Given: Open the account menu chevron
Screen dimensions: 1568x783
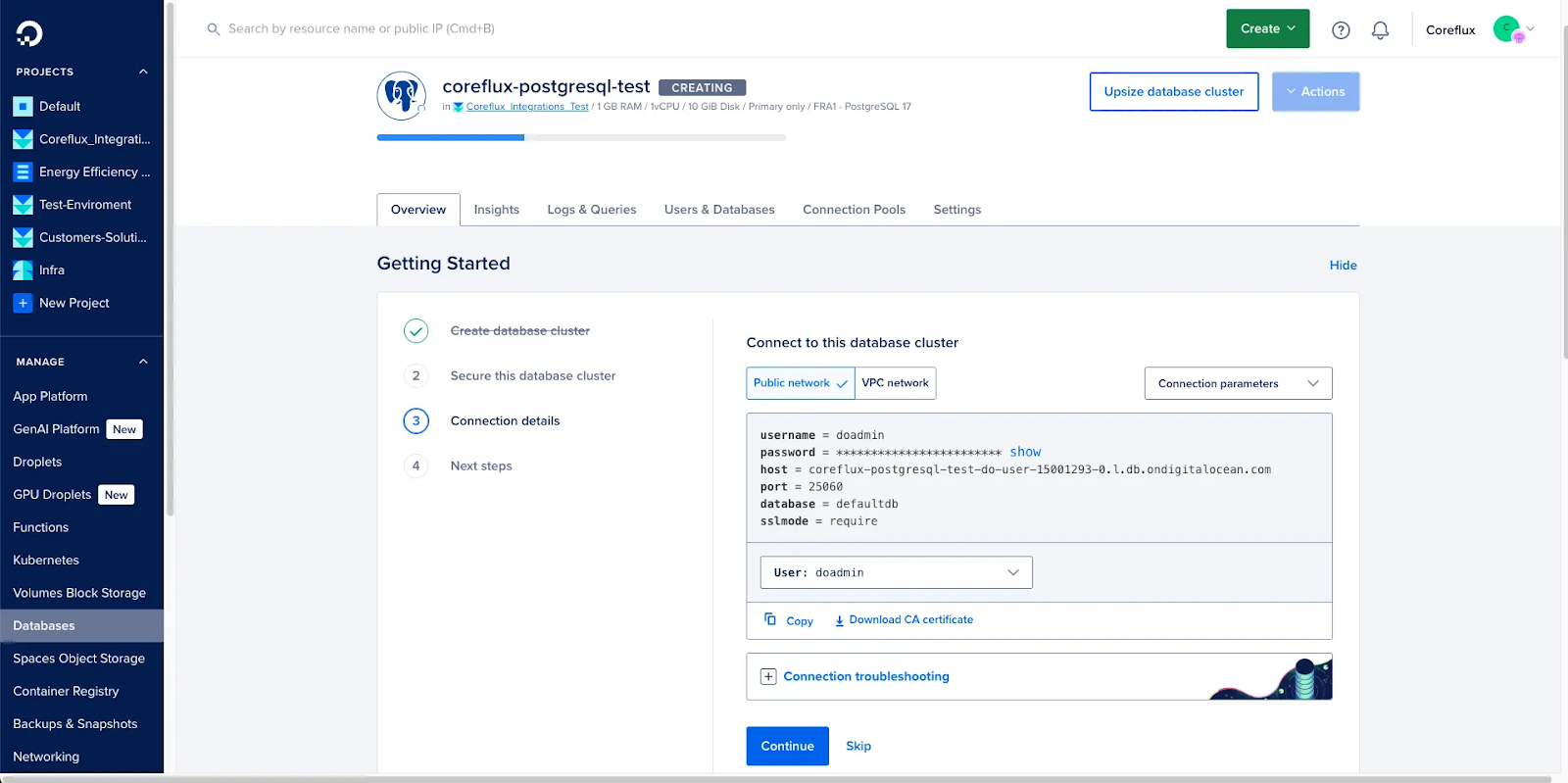Looking at the screenshot, I should [x=1530, y=29].
